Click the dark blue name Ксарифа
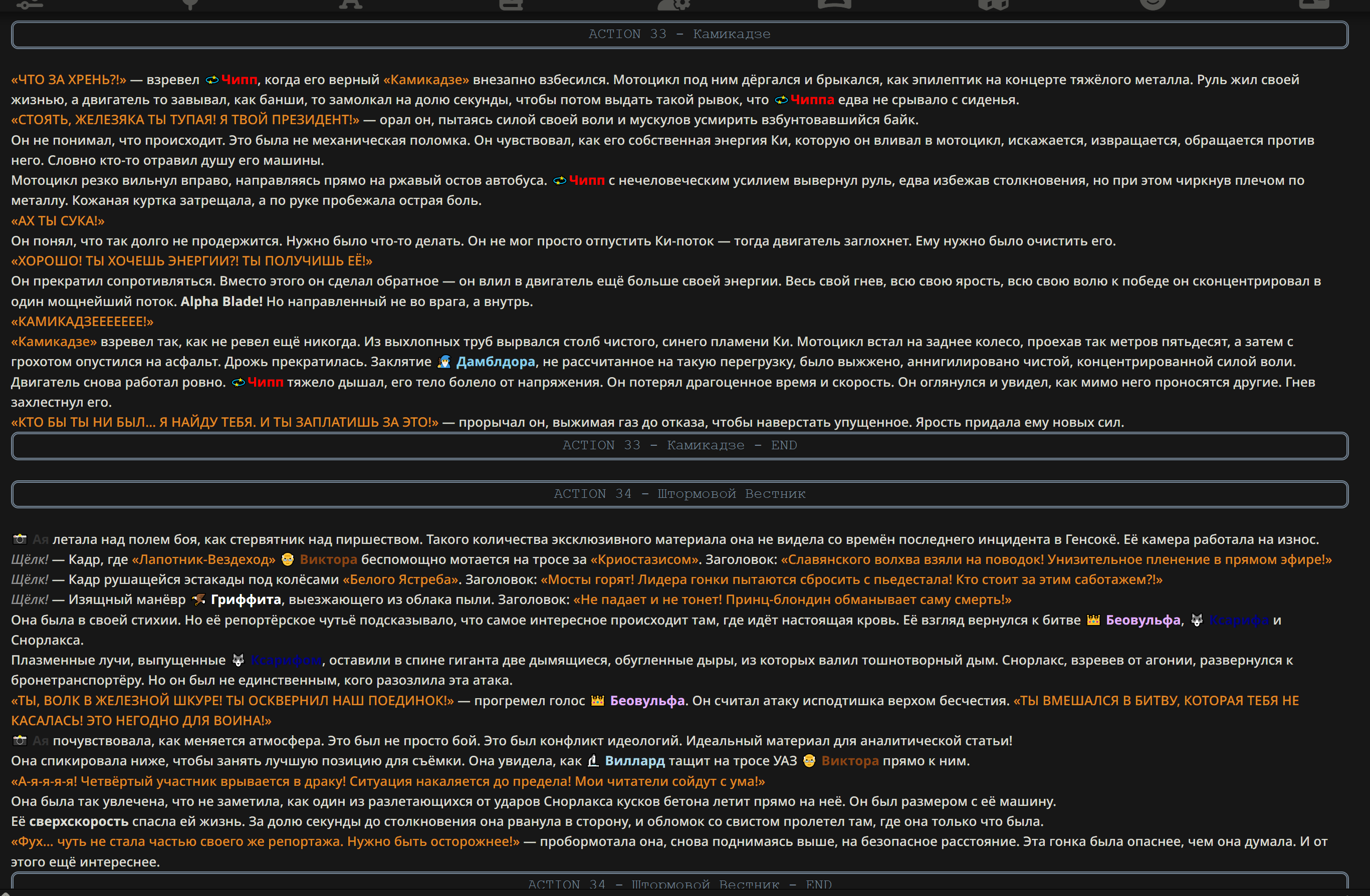This screenshot has height=896, width=1370. point(1239,621)
